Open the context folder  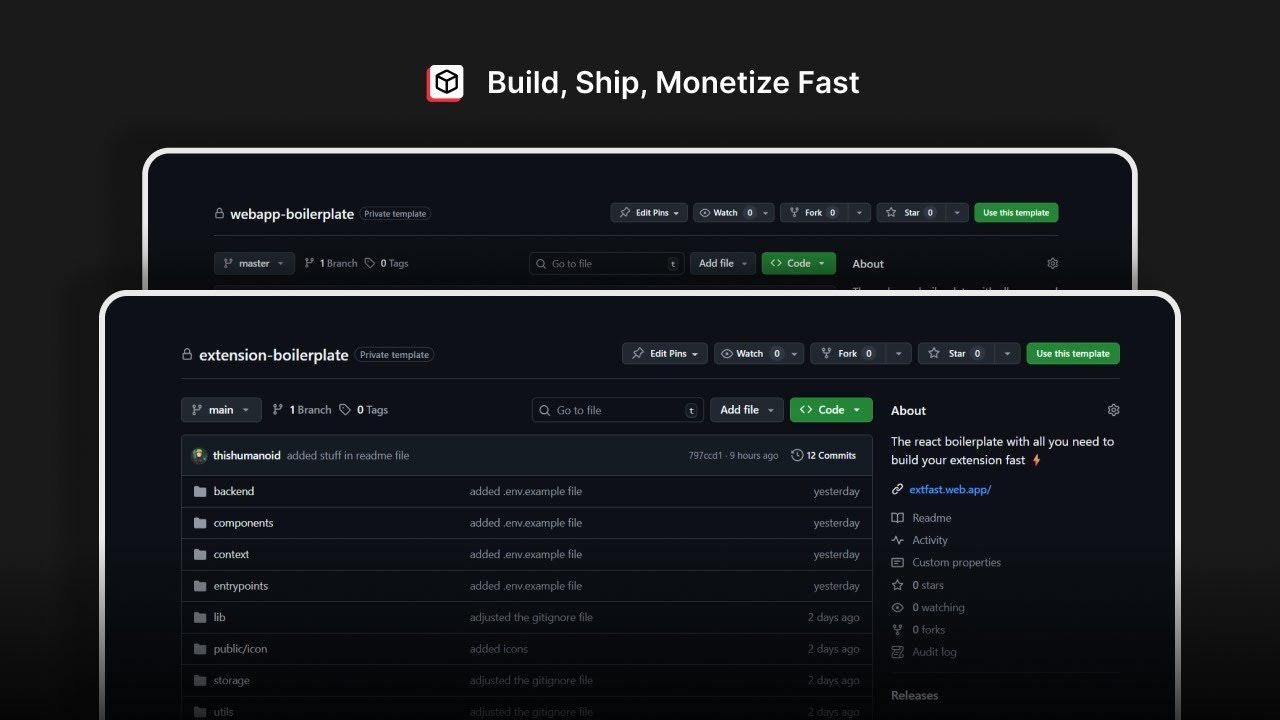231,554
